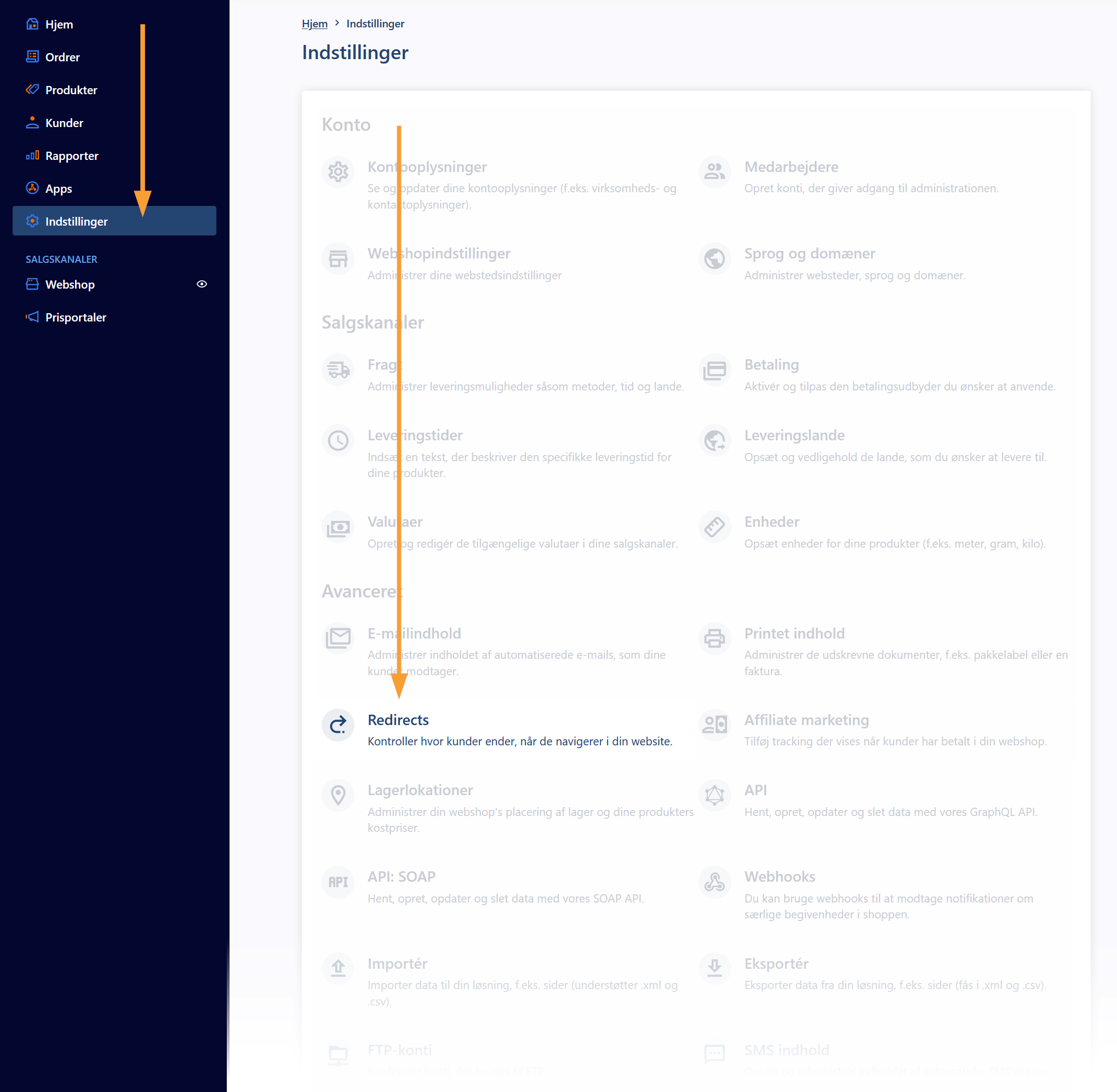The height and width of the screenshot is (1092, 1117).
Task: Open Webshopindstillinger
Action: (x=439, y=254)
